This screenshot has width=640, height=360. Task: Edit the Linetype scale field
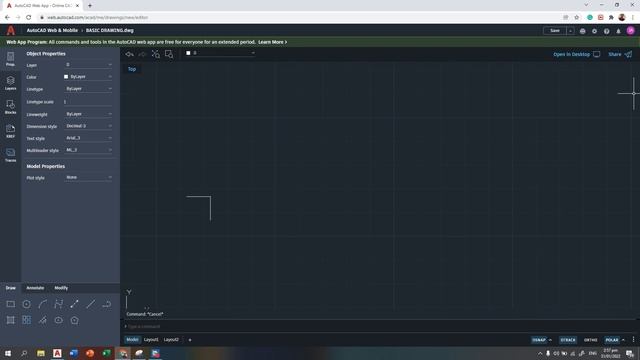tap(88, 102)
